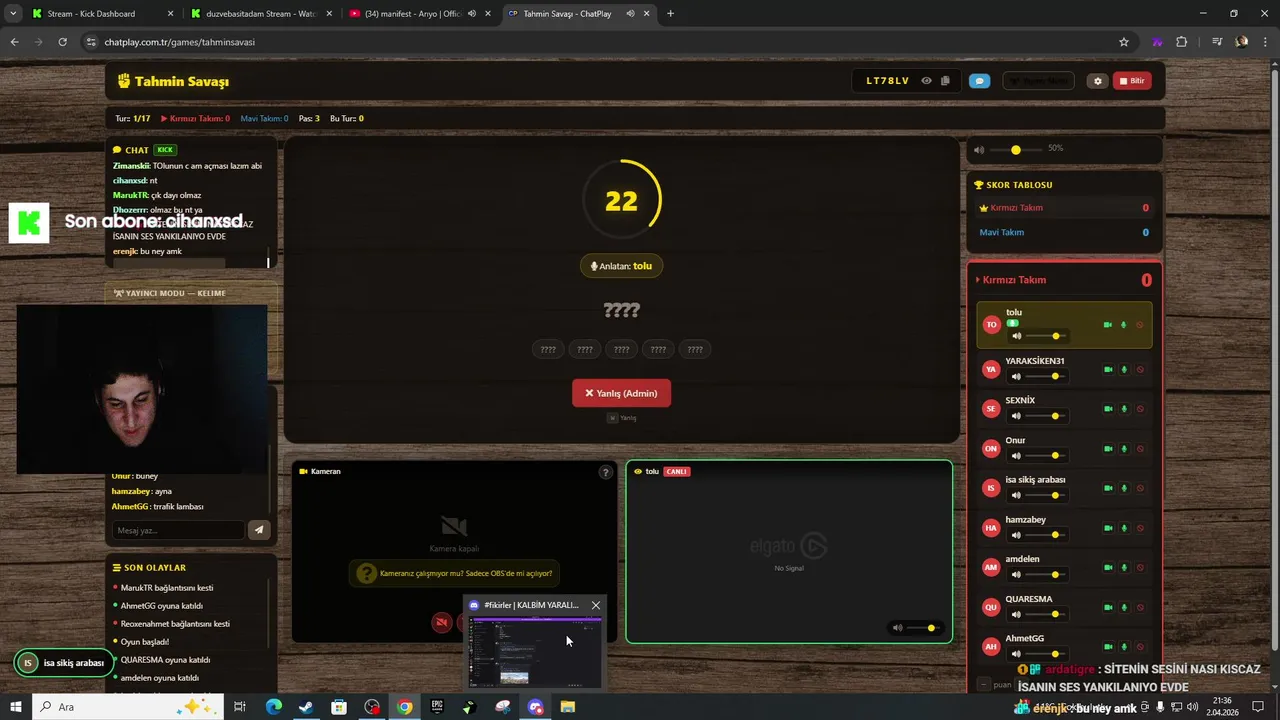Toggle Onur's microphone icon
The width and height of the screenshot is (1280, 720).
(x=1124, y=448)
